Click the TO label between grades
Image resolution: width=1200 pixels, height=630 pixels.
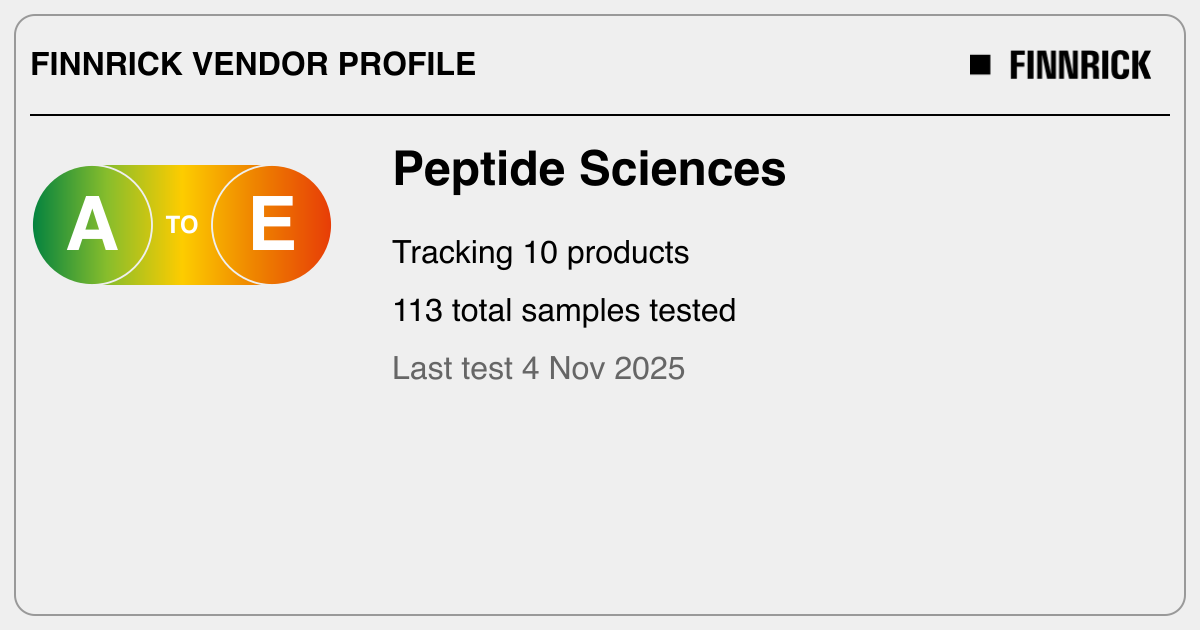coord(182,226)
